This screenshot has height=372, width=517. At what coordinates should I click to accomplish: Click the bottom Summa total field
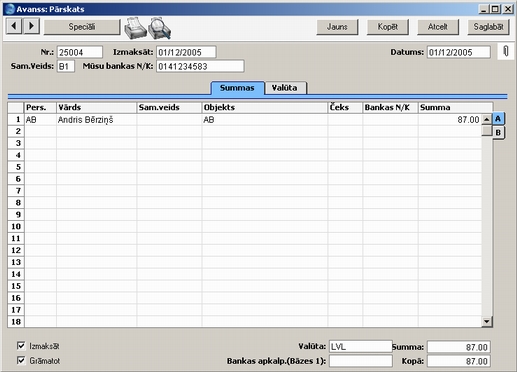coord(459,347)
